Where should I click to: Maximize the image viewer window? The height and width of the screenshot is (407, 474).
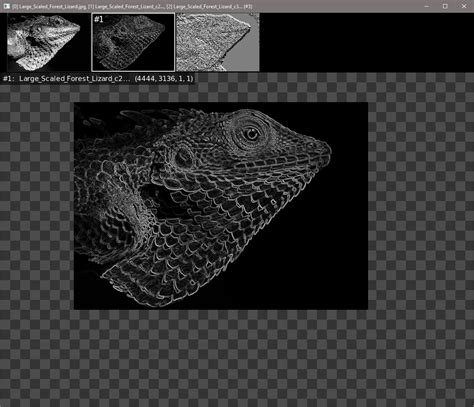(445, 6)
